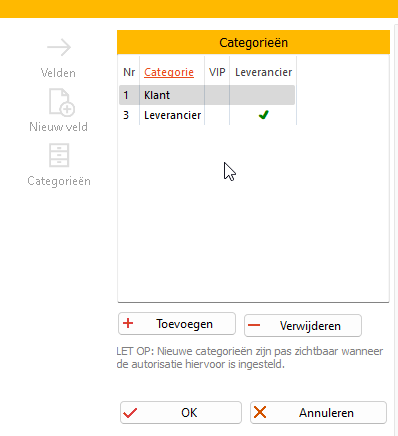The width and height of the screenshot is (398, 436).
Task: Cancel the dialog with Annuleren
Action: pyautogui.click(x=318, y=413)
